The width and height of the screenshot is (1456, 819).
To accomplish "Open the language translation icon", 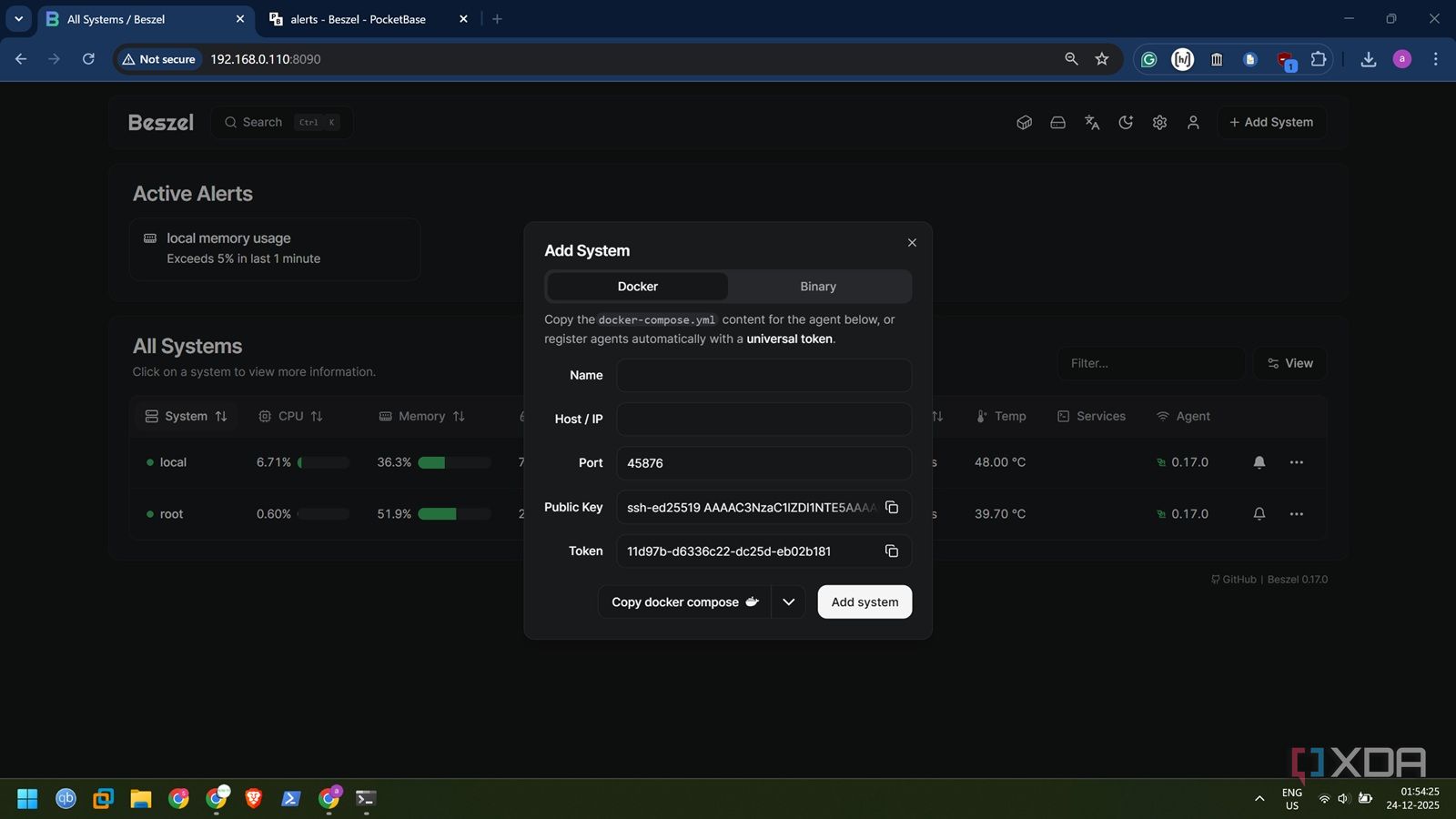I will tap(1092, 122).
